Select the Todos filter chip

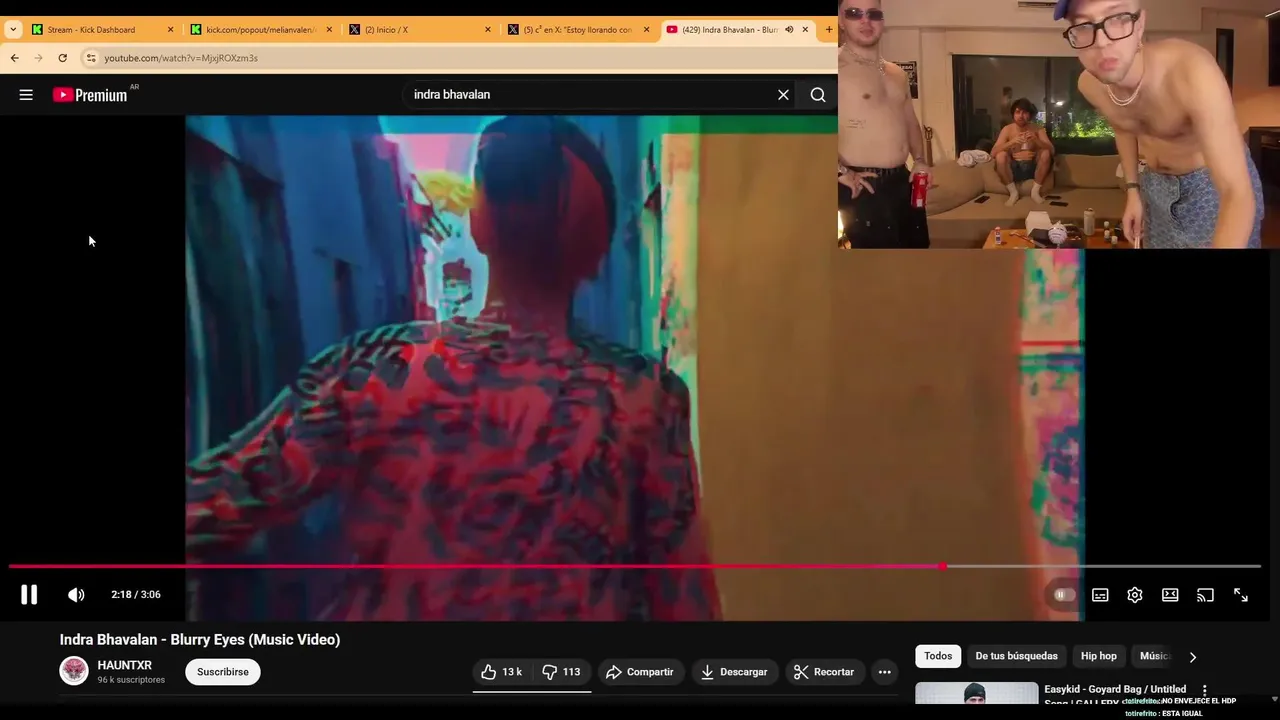pos(938,656)
